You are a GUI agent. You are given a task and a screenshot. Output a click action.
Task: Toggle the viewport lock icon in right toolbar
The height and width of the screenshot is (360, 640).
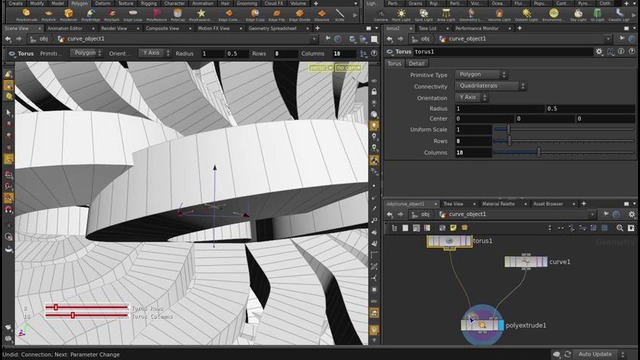tap(374, 92)
